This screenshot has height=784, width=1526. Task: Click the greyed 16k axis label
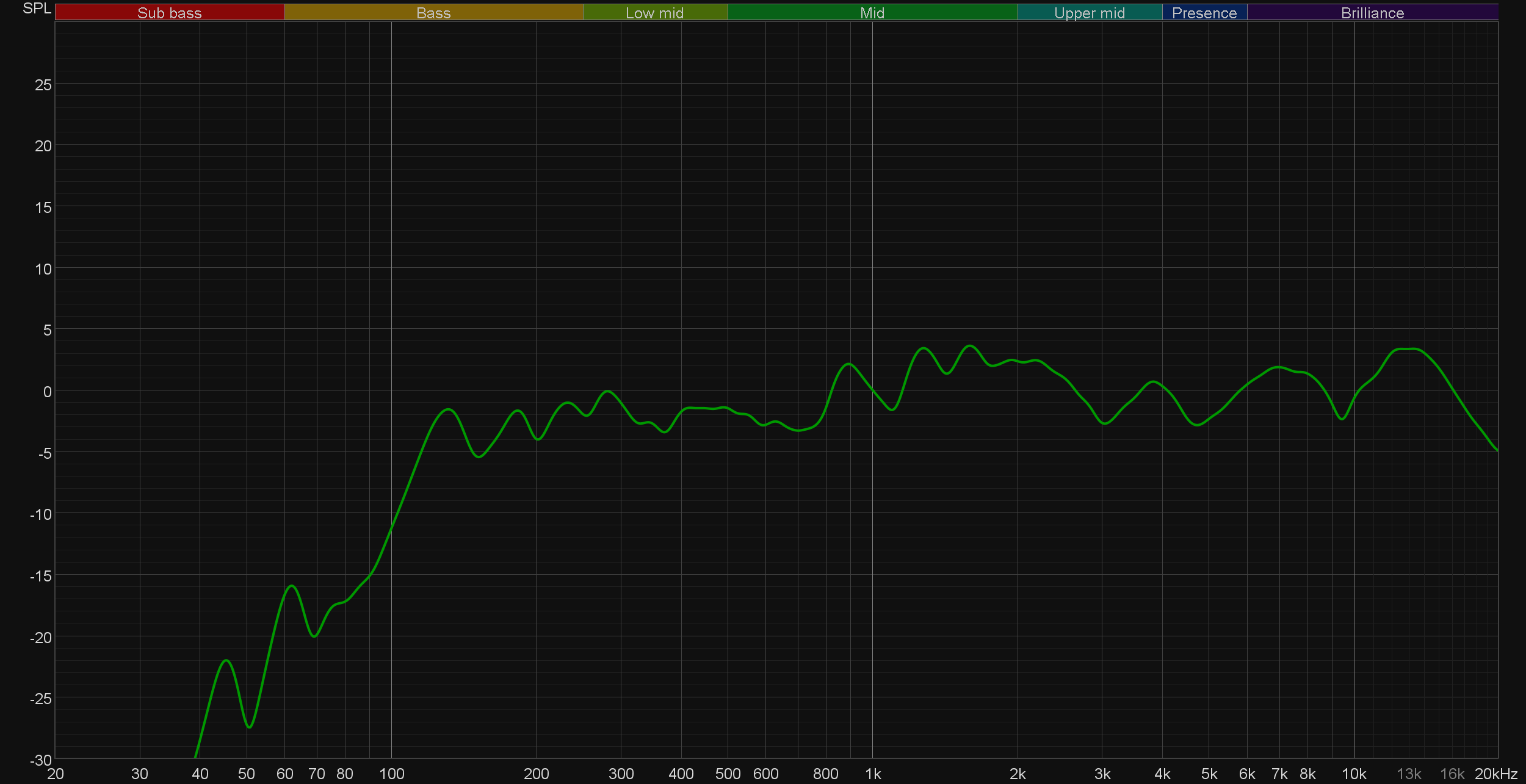(1452, 774)
